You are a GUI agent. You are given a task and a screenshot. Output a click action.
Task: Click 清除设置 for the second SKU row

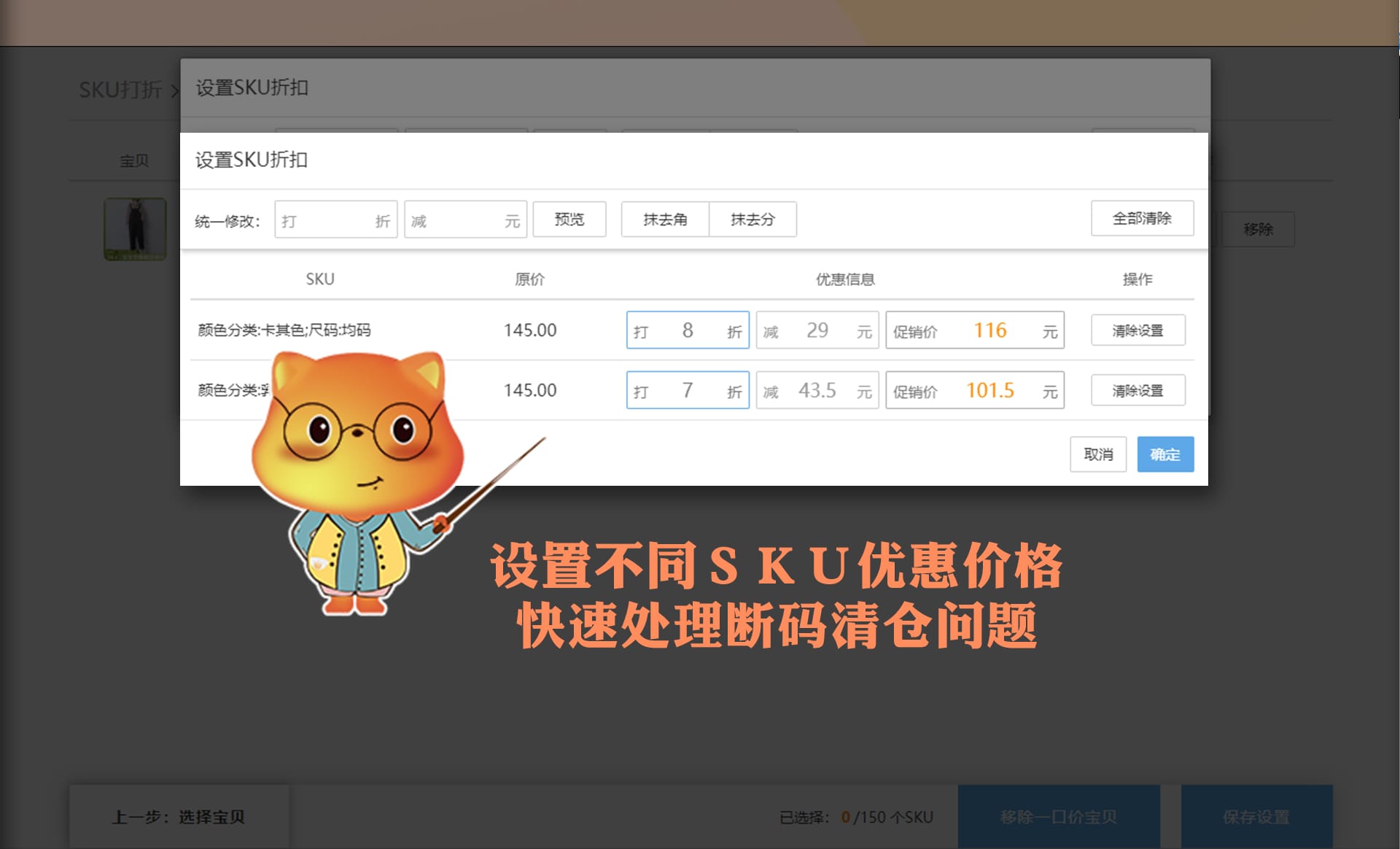pos(1138,389)
